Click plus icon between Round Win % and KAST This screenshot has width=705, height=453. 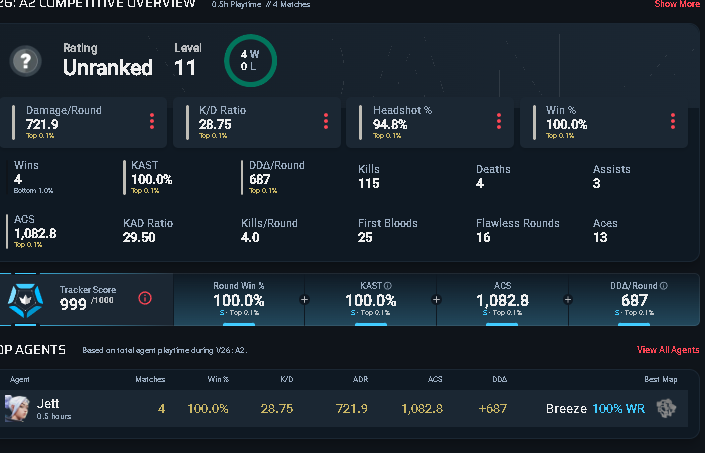304,300
